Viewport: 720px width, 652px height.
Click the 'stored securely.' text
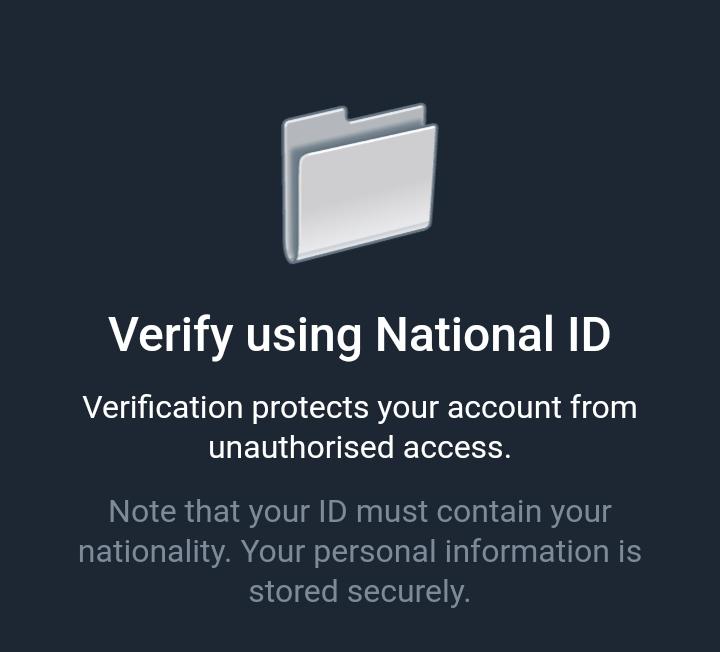[360, 591]
